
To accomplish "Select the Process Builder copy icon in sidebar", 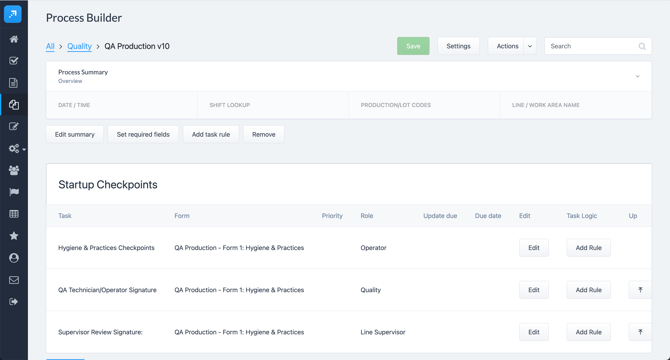I will [x=14, y=105].
